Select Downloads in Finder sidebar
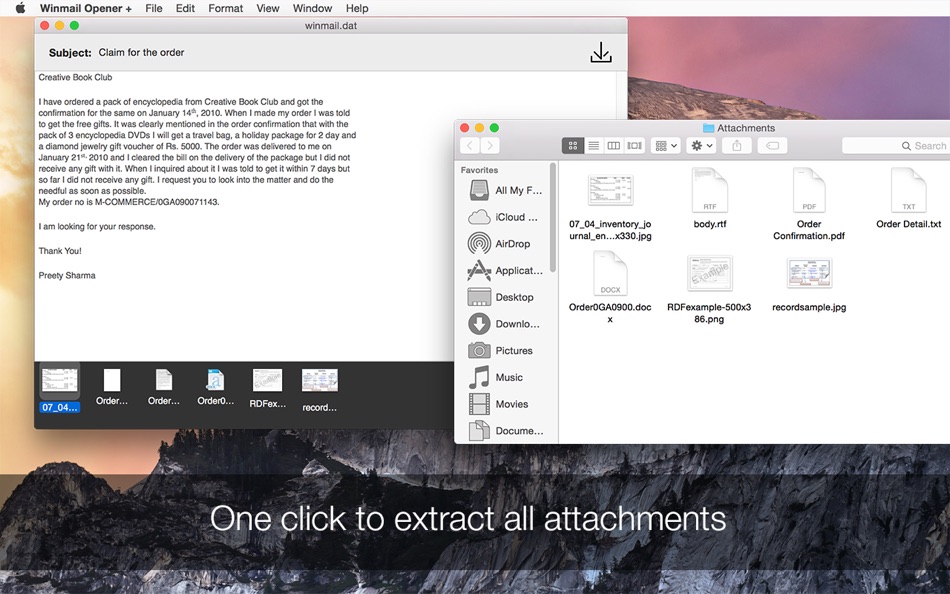The height and width of the screenshot is (594, 950). pos(505,324)
